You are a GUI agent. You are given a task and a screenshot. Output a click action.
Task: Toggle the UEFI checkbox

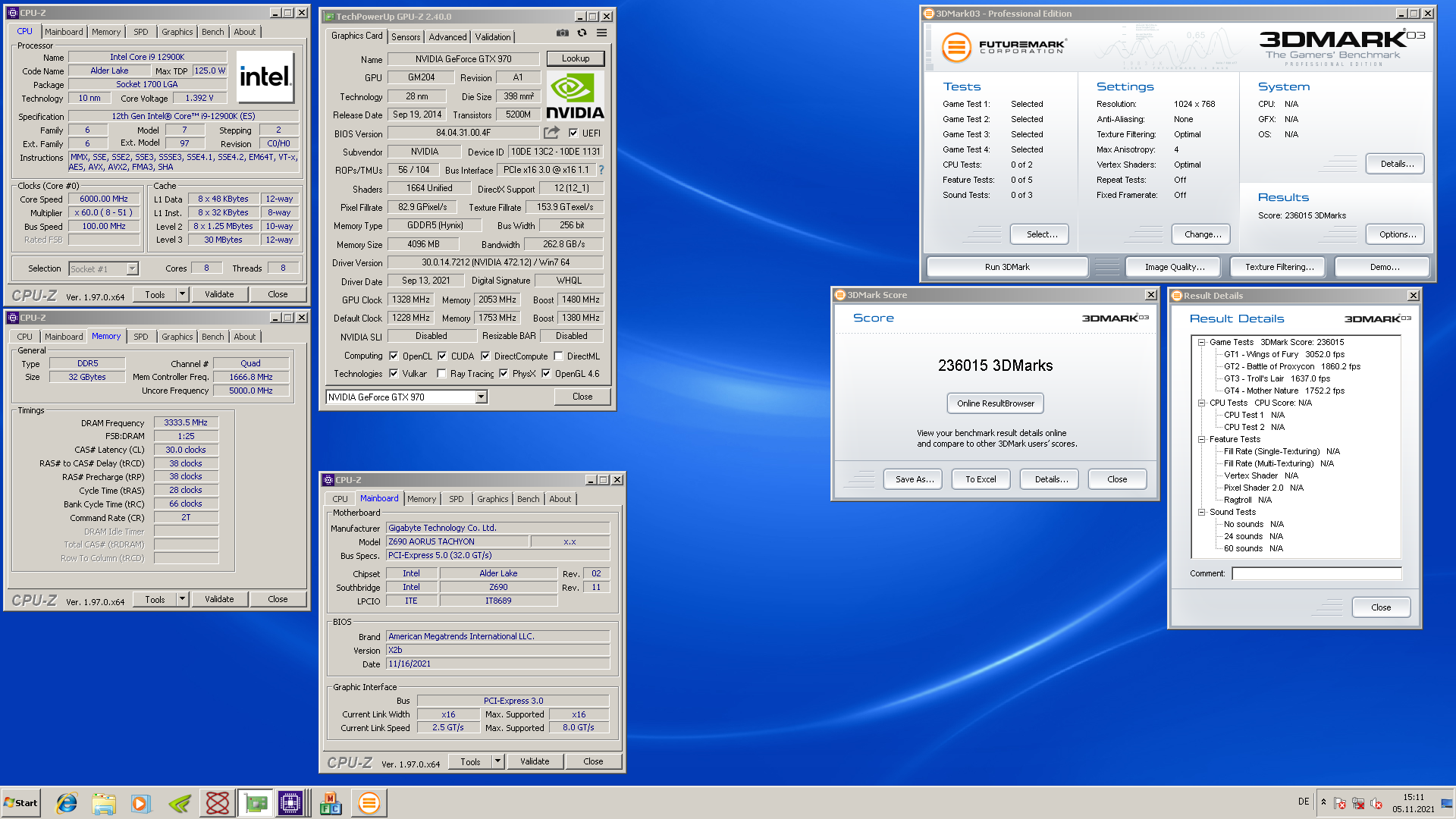point(573,133)
